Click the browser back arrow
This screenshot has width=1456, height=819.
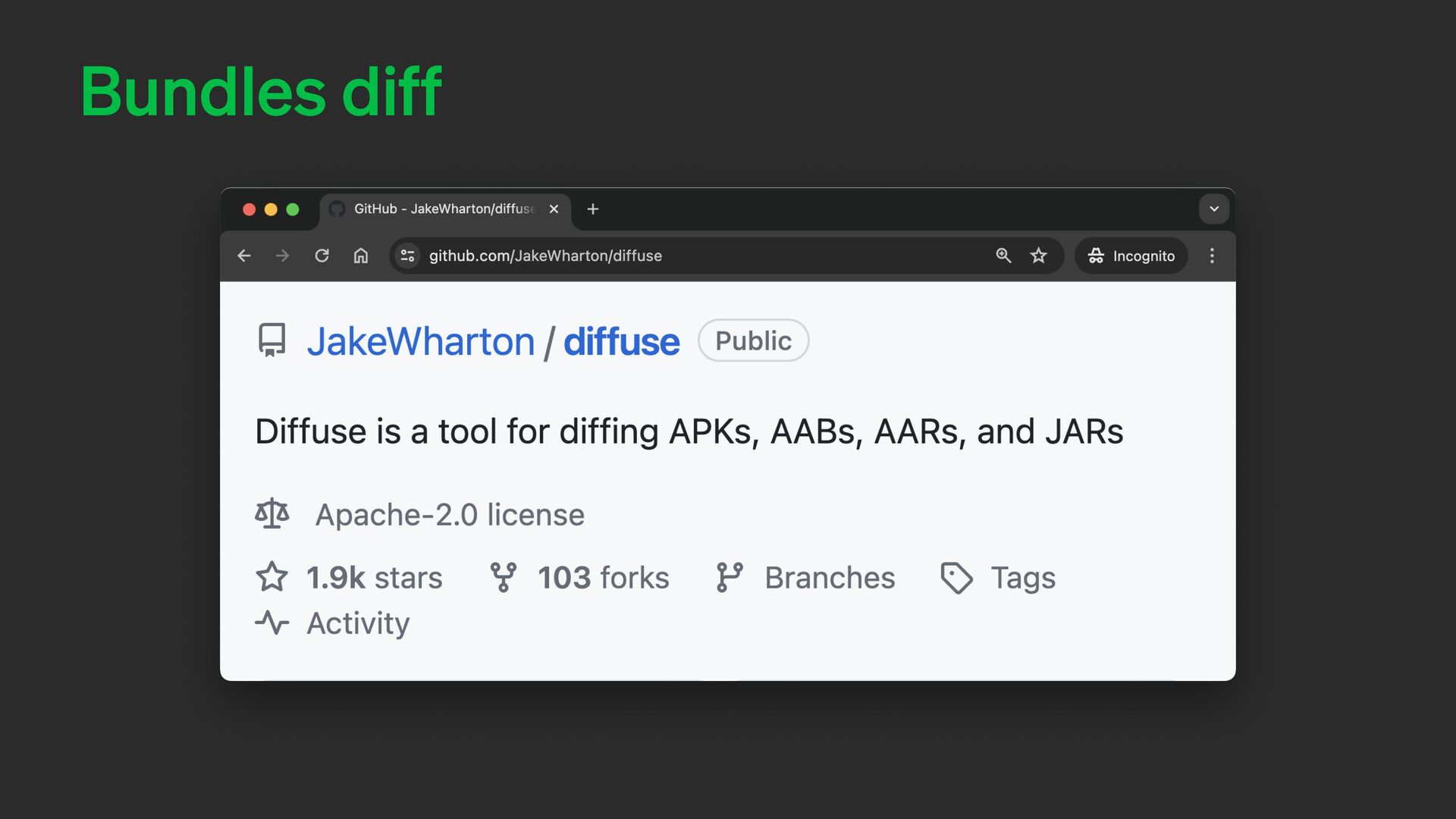tap(244, 256)
